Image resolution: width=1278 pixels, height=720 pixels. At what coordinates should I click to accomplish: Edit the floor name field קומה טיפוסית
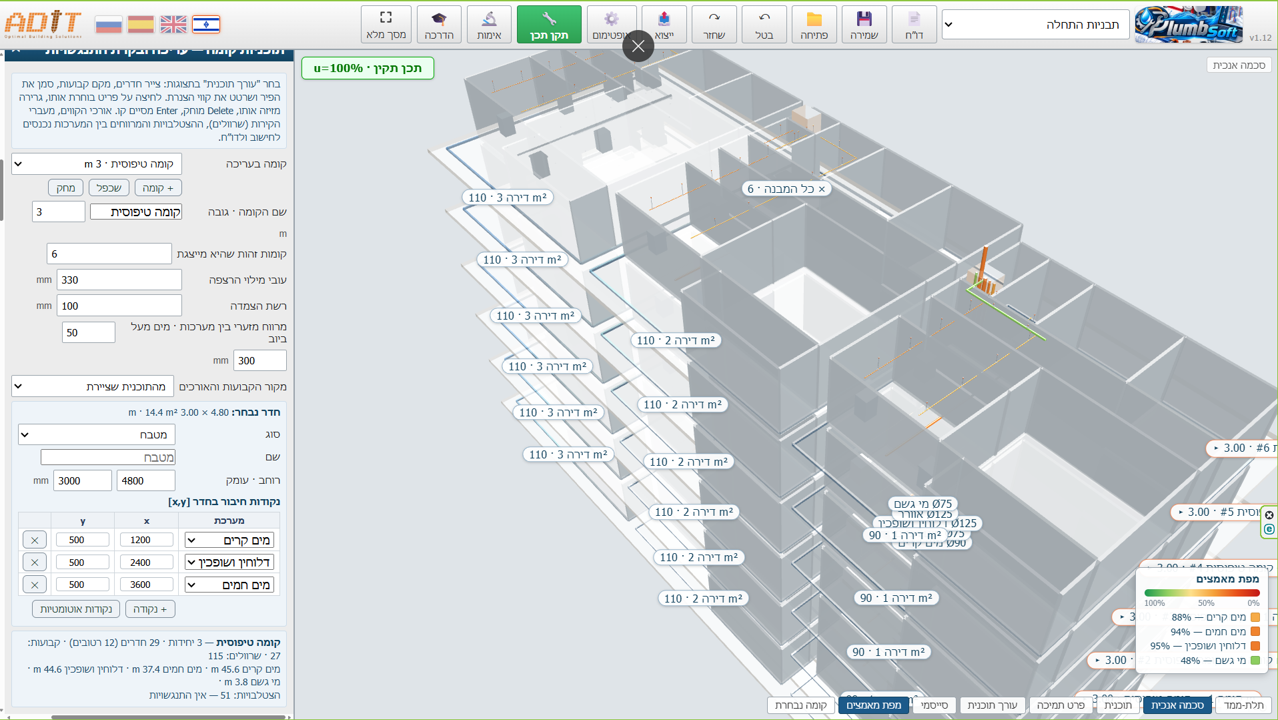136,212
